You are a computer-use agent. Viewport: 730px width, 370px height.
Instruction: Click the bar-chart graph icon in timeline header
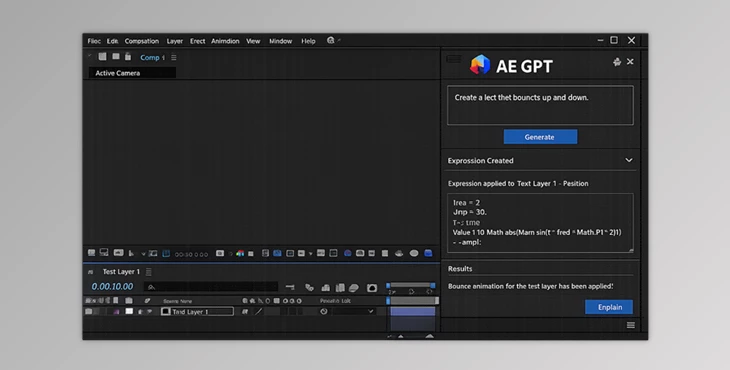click(x=325, y=288)
